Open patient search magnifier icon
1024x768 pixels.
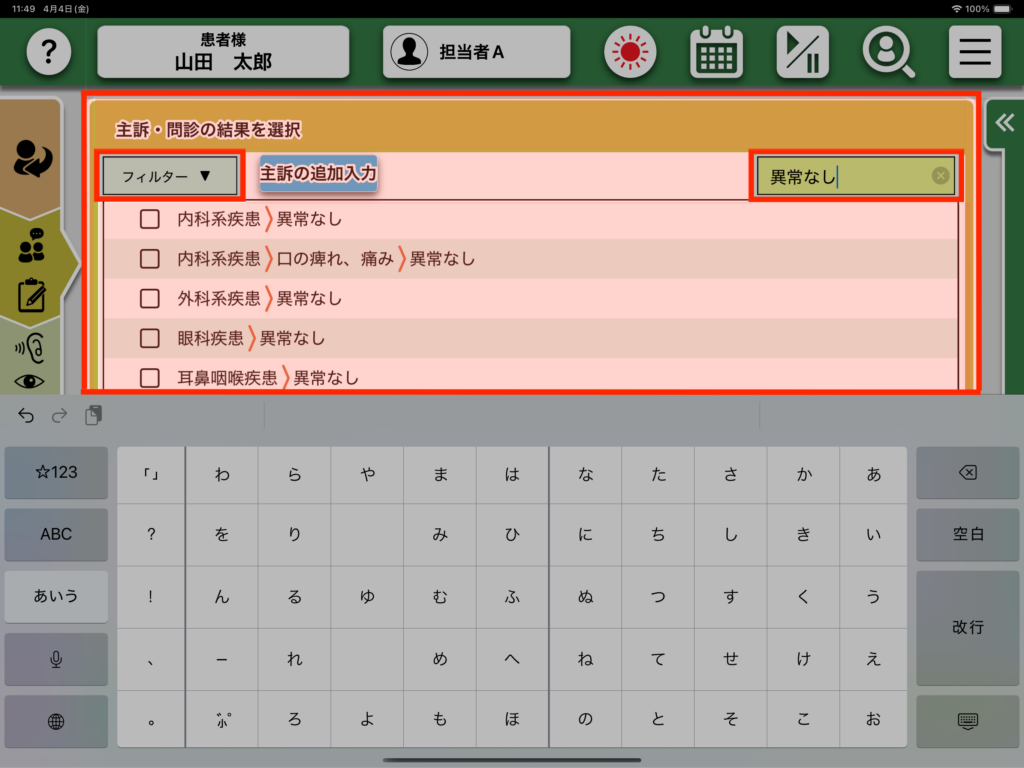889,52
